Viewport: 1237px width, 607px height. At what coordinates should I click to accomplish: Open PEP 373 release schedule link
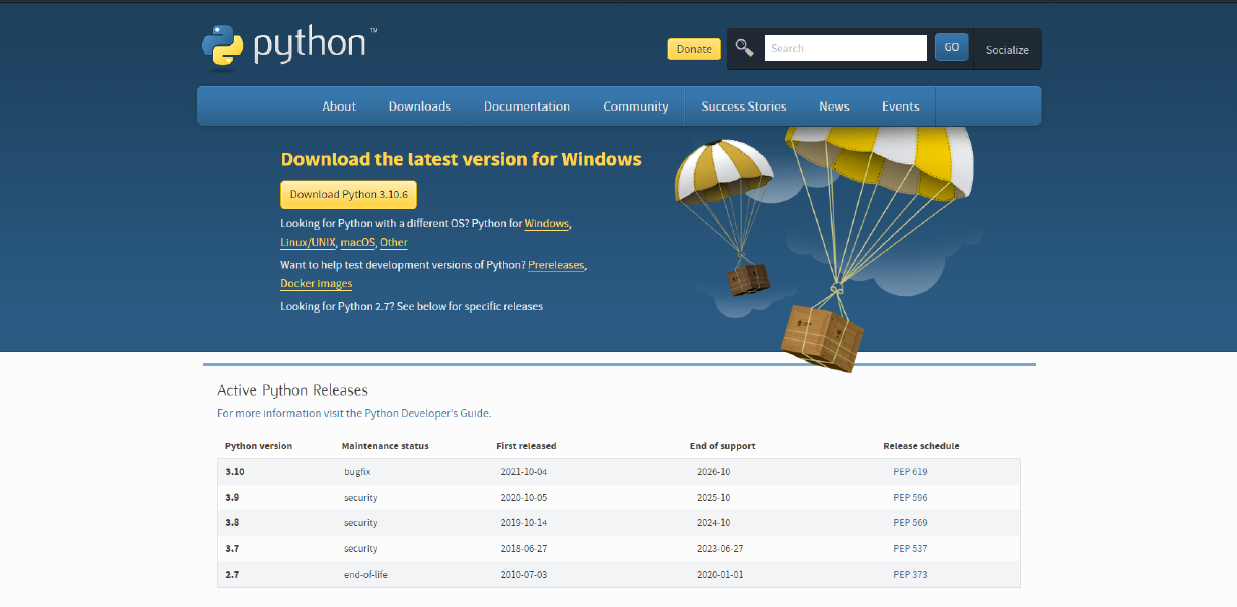(911, 574)
